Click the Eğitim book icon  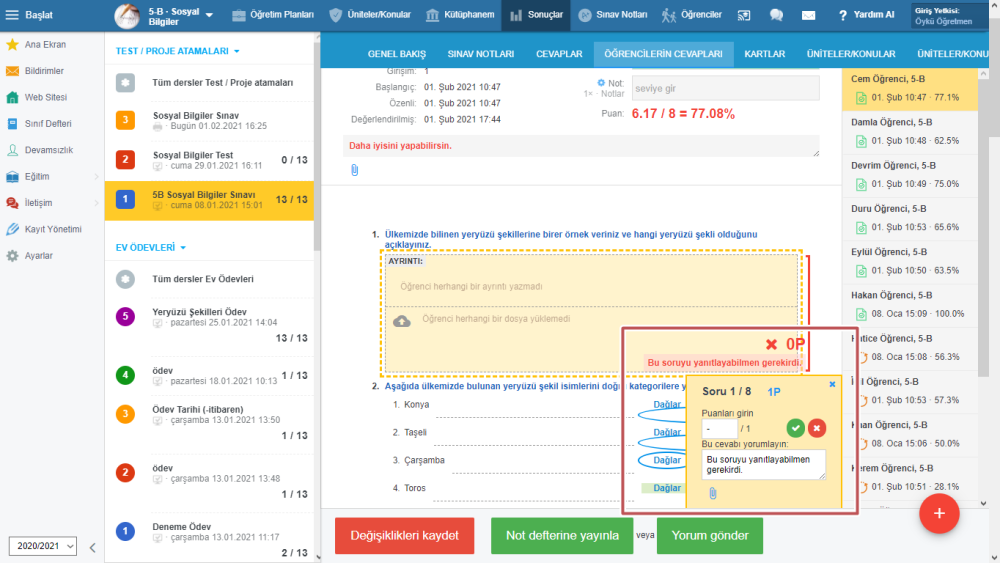pos(12,177)
